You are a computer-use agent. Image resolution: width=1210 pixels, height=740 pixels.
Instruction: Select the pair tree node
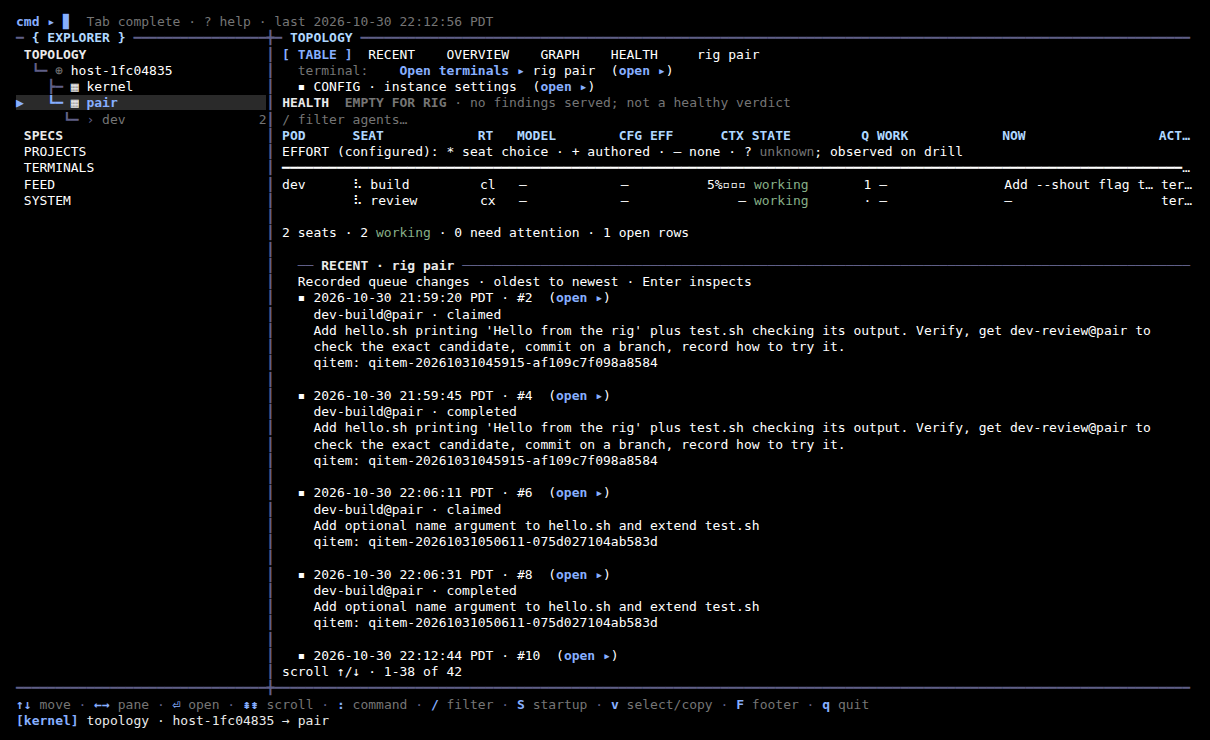pyautogui.click(x=101, y=103)
